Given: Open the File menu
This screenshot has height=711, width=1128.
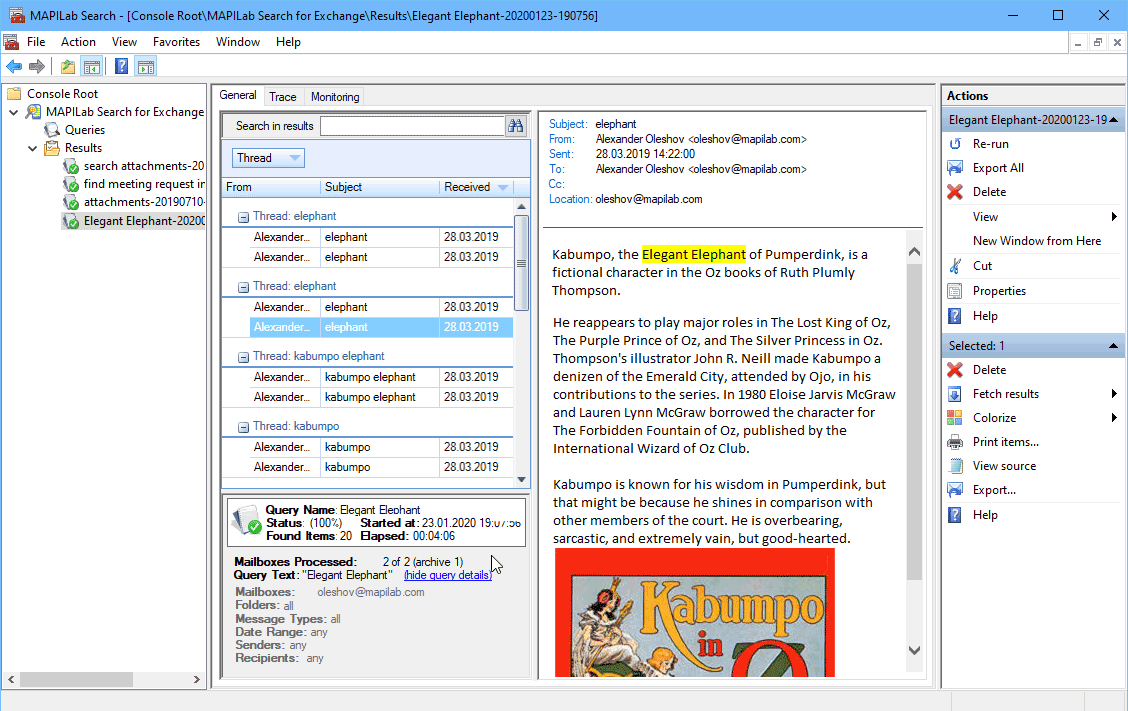Looking at the screenshot, I should pyautogui.click(x=36, y=42).
